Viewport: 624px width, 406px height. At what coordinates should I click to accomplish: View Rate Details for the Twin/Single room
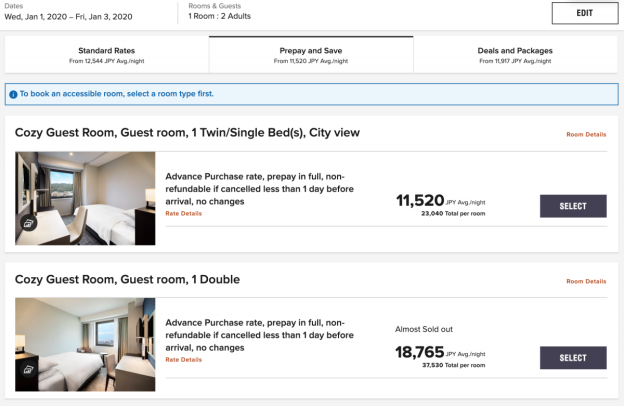pyautogui.click(x=183, y=213)
